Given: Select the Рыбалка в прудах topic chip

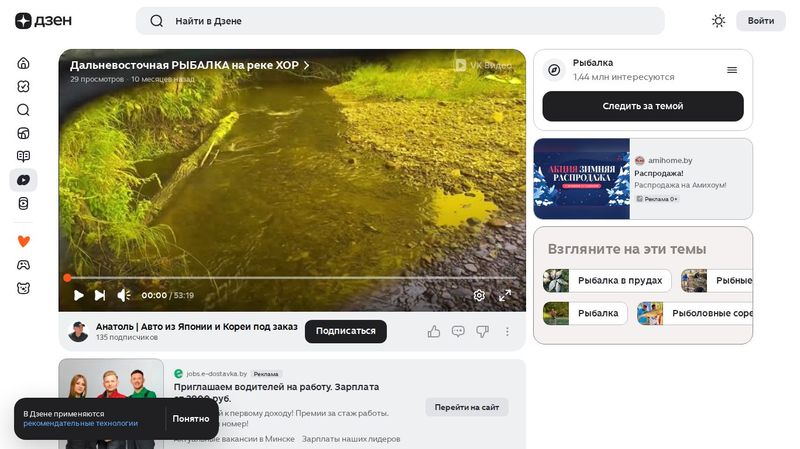Looking at the screenshot, I should (x=600, y=281).
